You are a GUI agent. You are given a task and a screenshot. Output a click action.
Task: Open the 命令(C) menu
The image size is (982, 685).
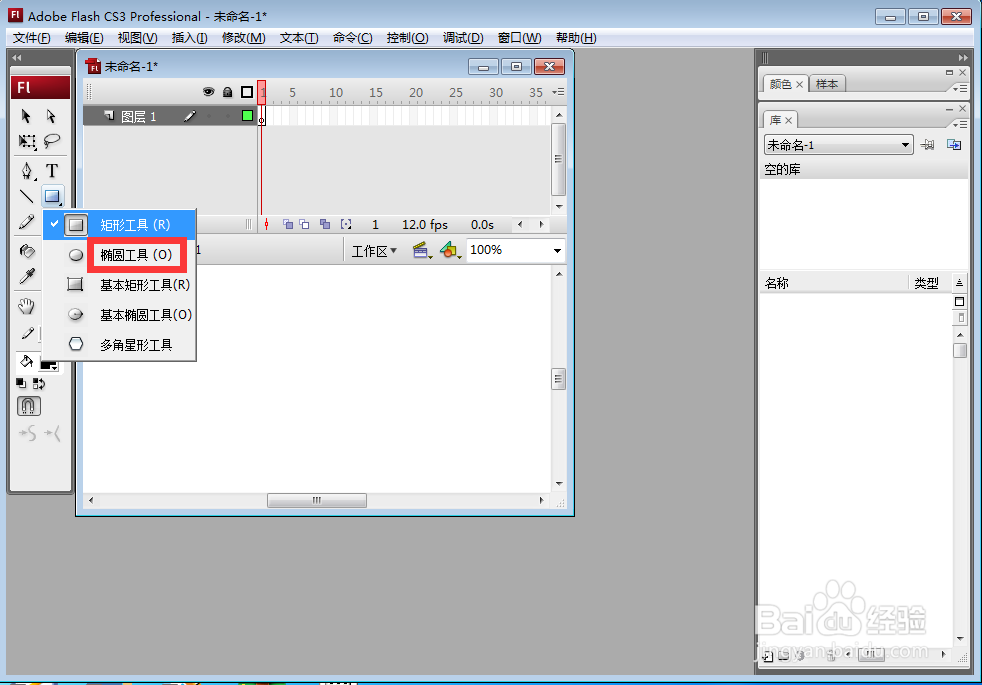pos(353,38)
